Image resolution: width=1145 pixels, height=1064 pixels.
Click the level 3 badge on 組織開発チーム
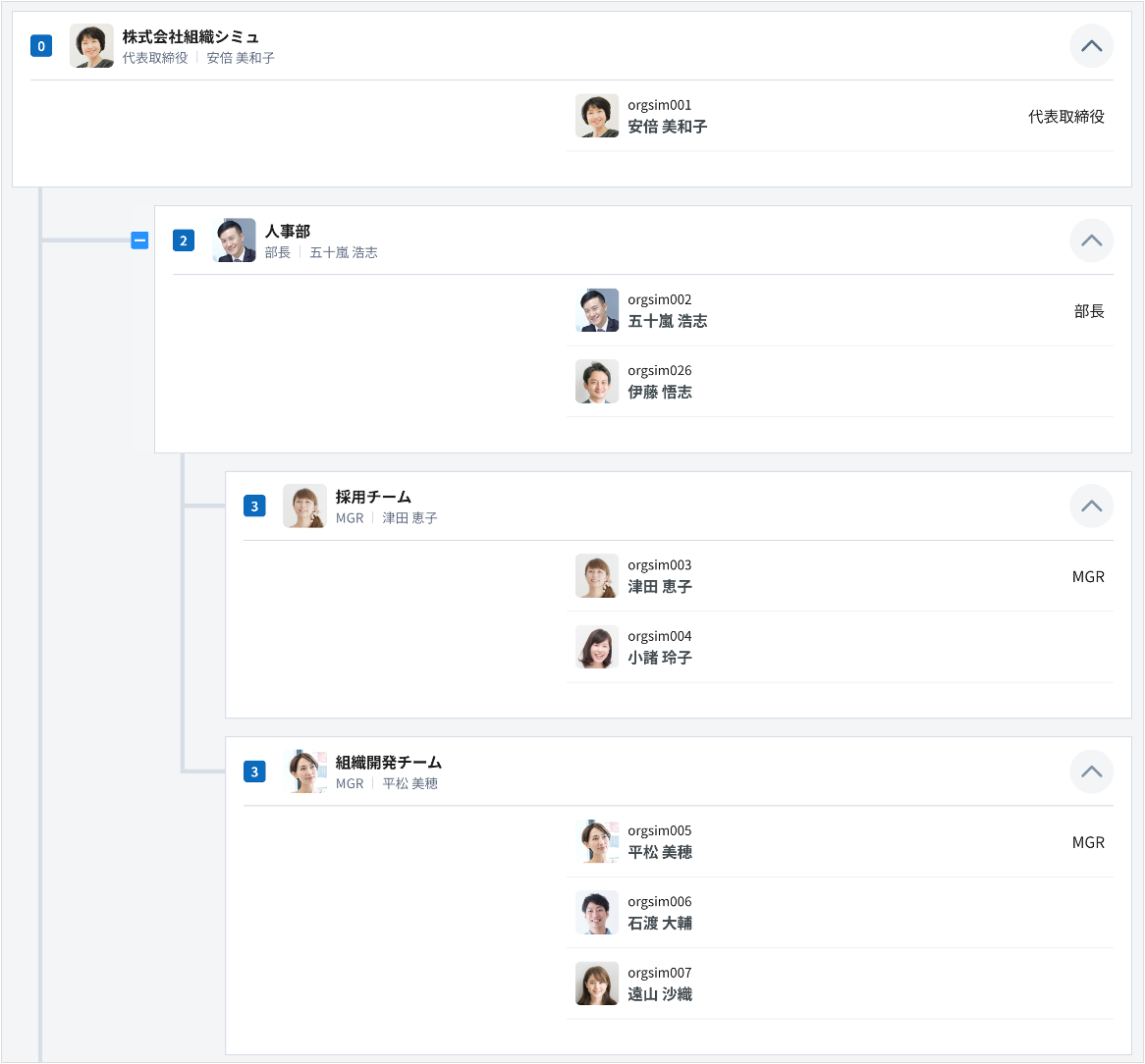click(x=254, y=771)
